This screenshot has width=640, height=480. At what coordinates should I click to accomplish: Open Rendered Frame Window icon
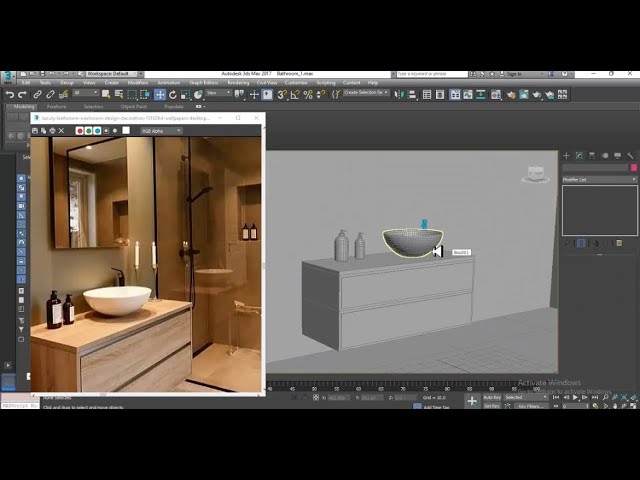(524, 95)
